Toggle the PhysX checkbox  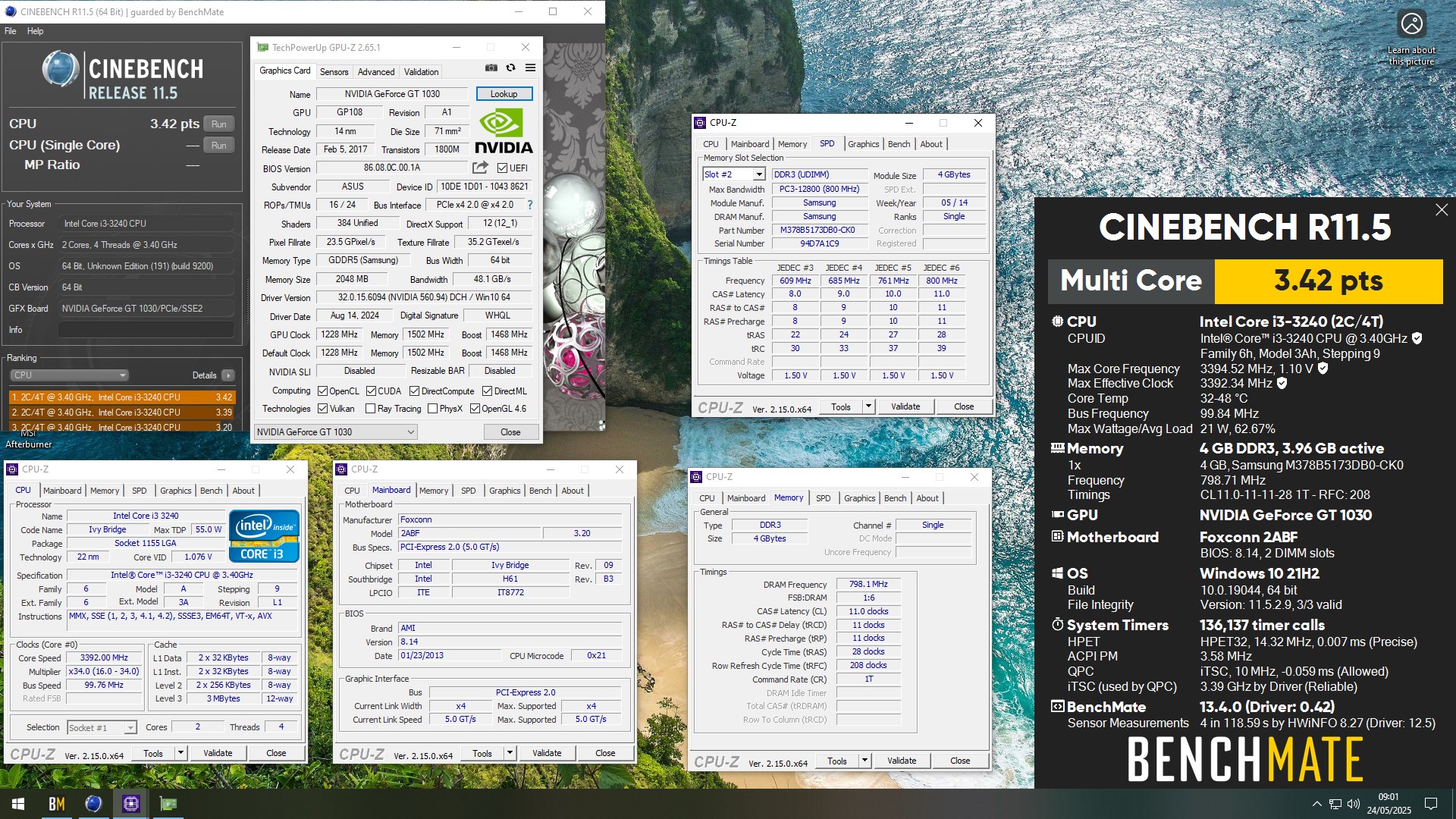pyautogui.click(x=432, y=409)
